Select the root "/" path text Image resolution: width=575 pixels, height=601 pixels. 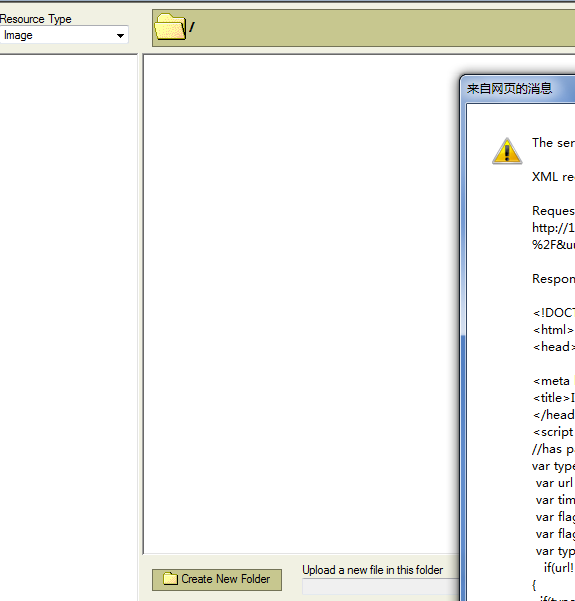tap(192, 27)
